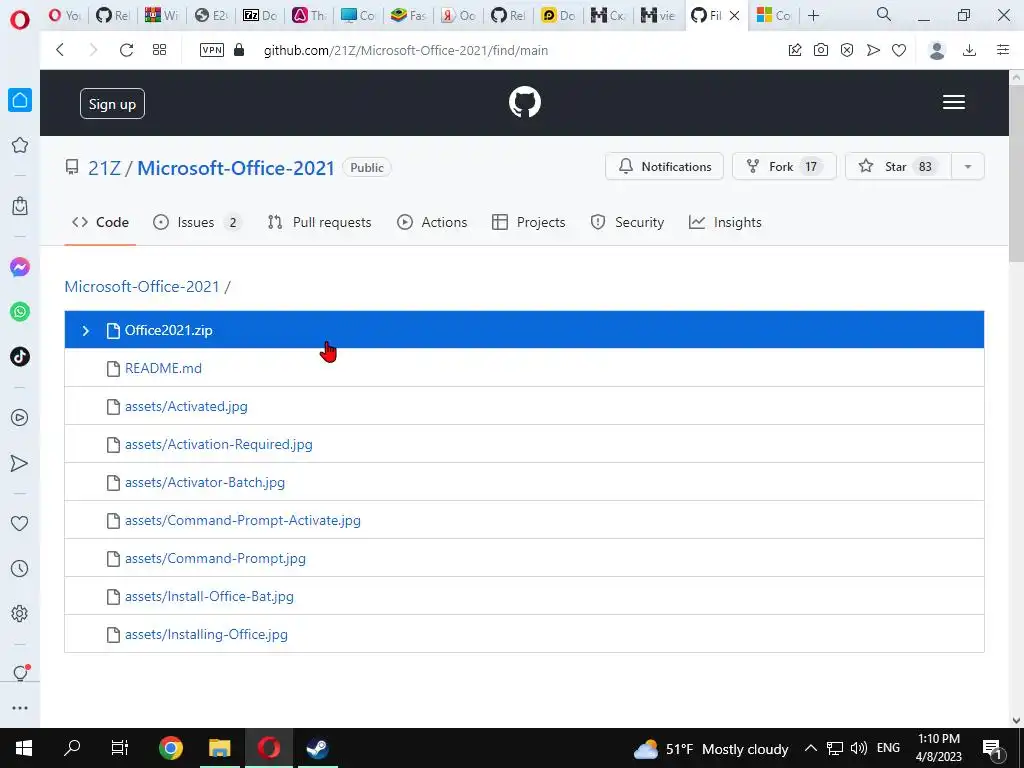Open Chrome from the taskbar
Viewport: 1024px width, 768px height.
click(170, 748)
